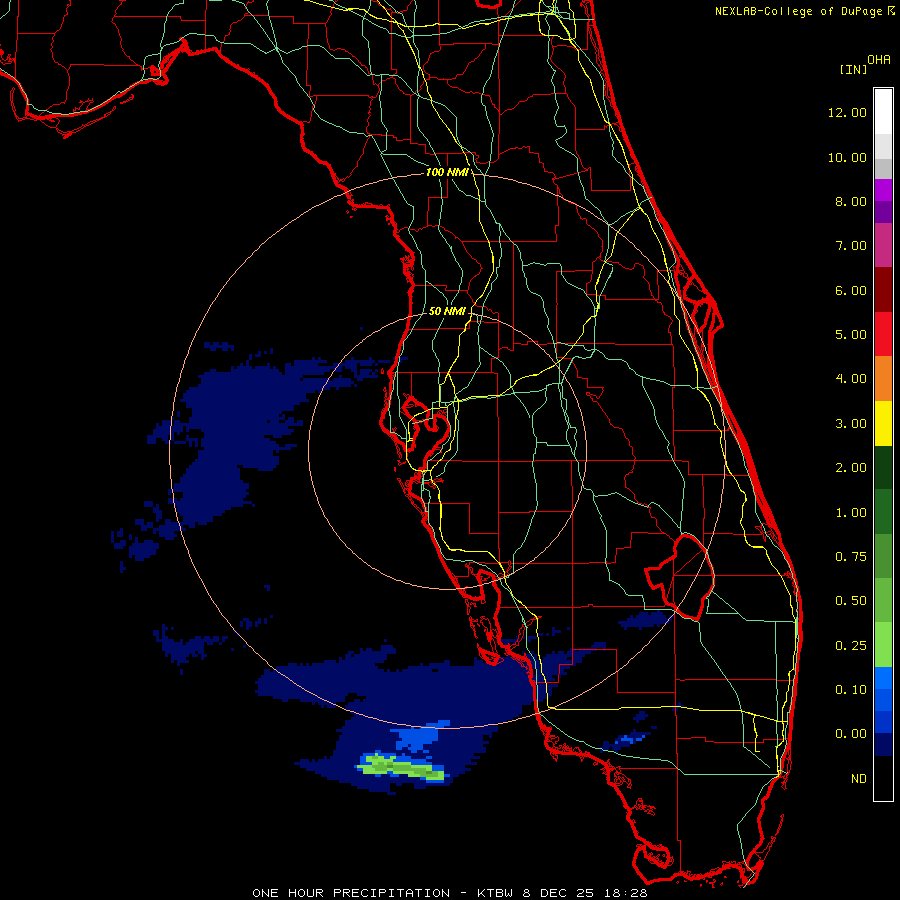This screenshot has height=900, width=900.
Task: Click the 4.00 legend value
Action: point(851,379)
